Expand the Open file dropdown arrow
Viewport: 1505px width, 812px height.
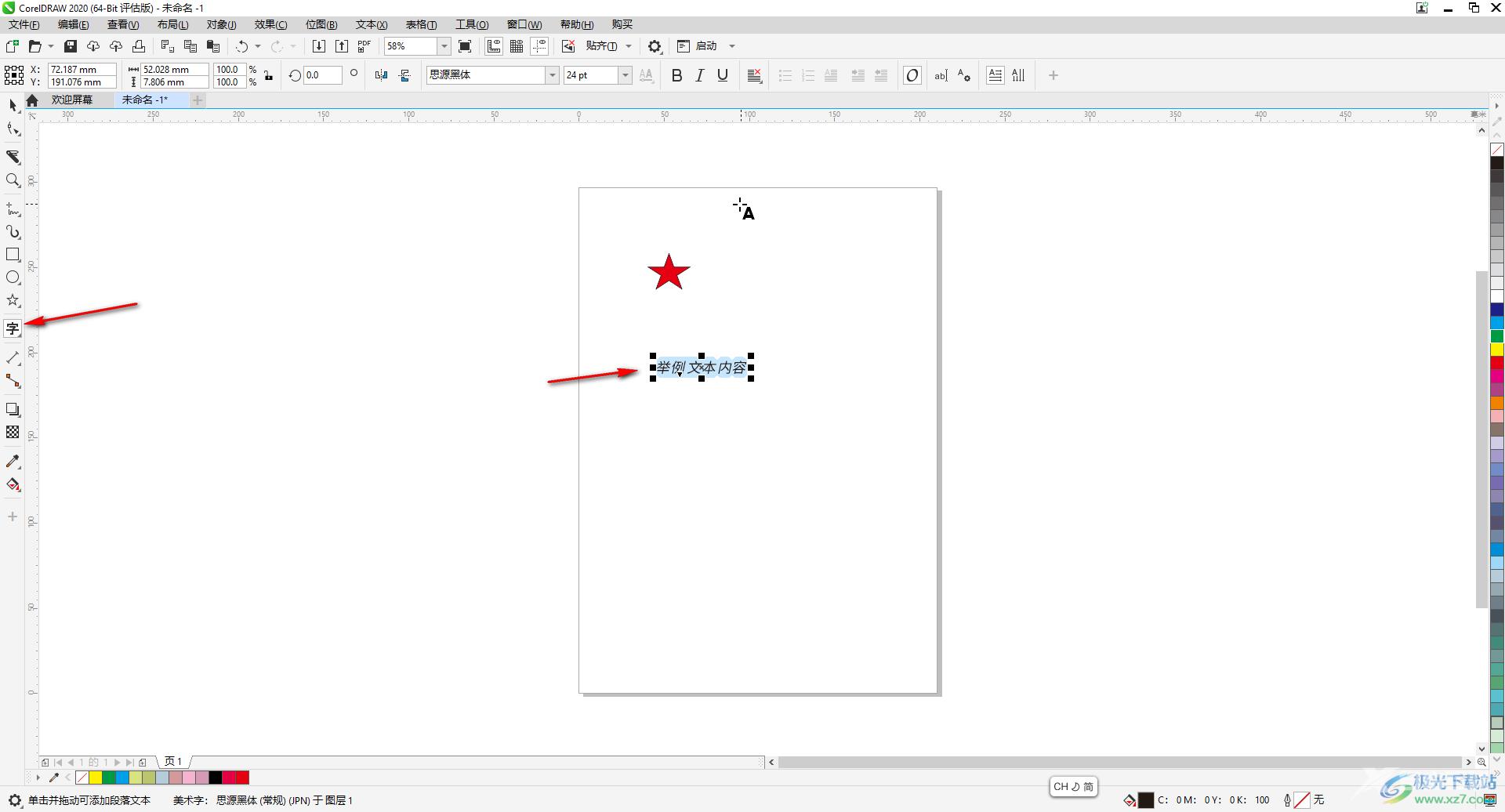(51, 46)
